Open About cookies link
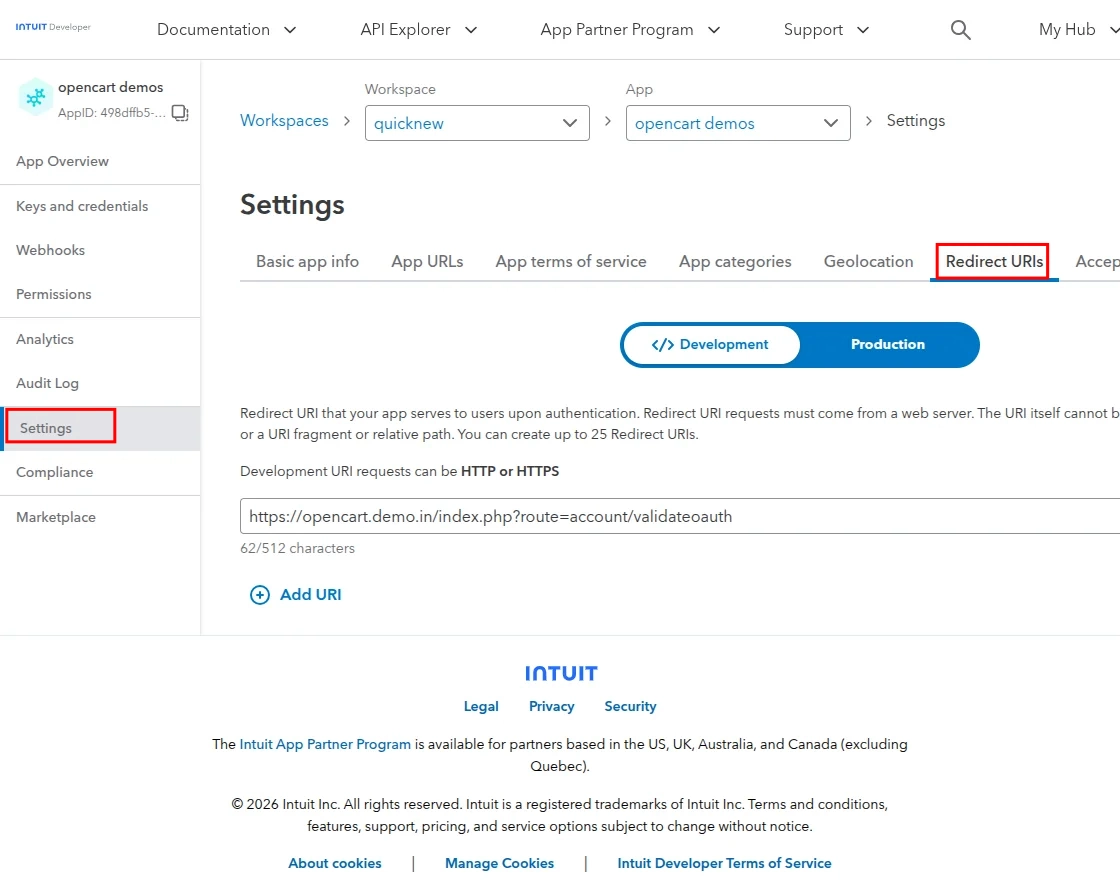Screen dimensions: 1120x880 335,864
